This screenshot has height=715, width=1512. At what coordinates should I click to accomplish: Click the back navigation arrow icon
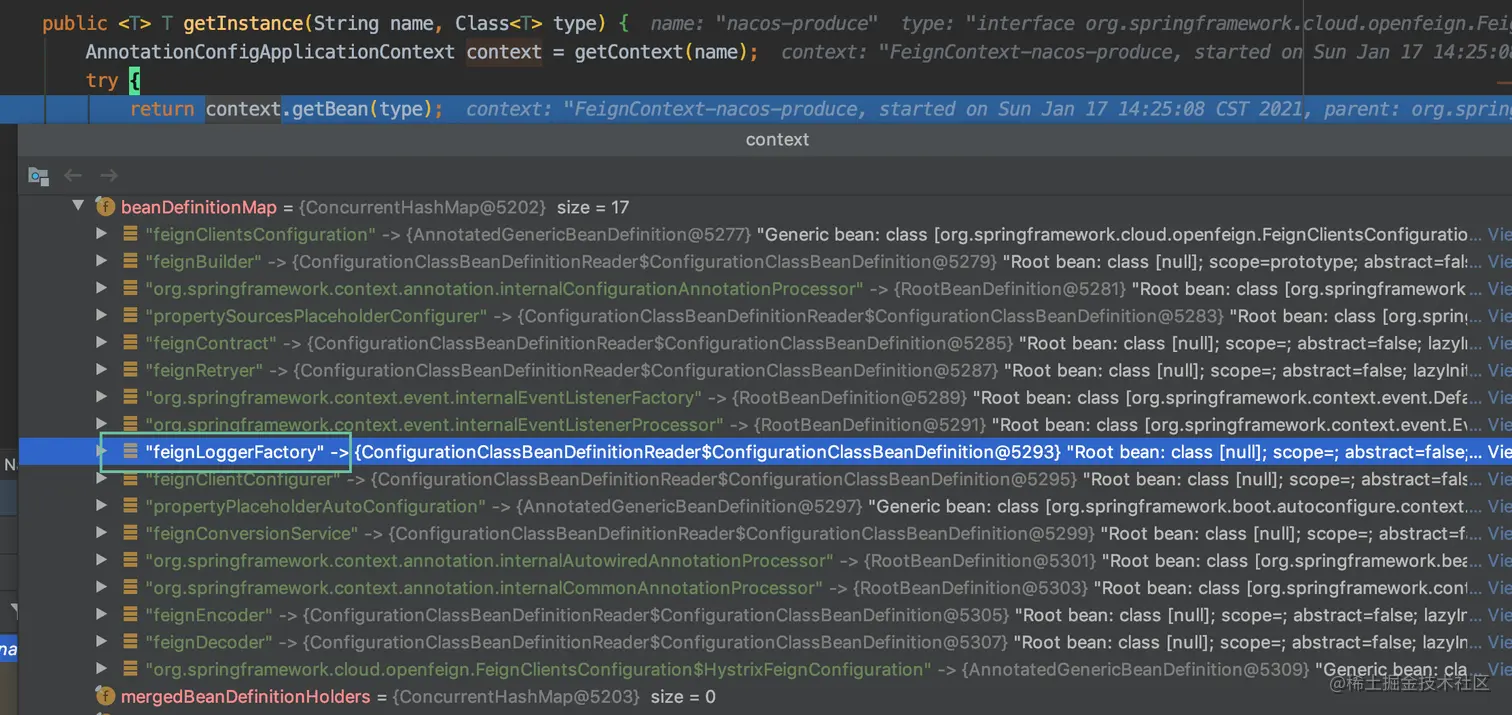pos(73,175)
